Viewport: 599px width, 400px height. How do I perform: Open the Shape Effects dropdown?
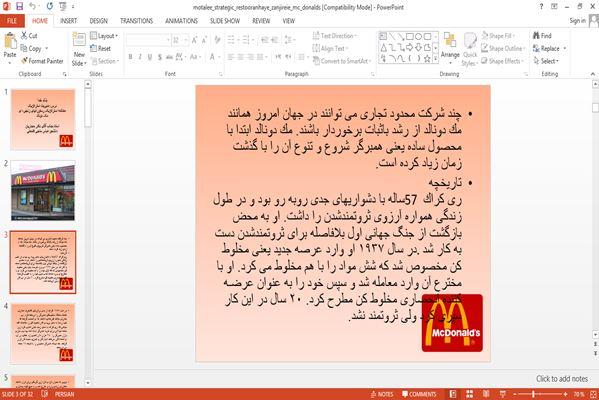[x=502, y=61]
